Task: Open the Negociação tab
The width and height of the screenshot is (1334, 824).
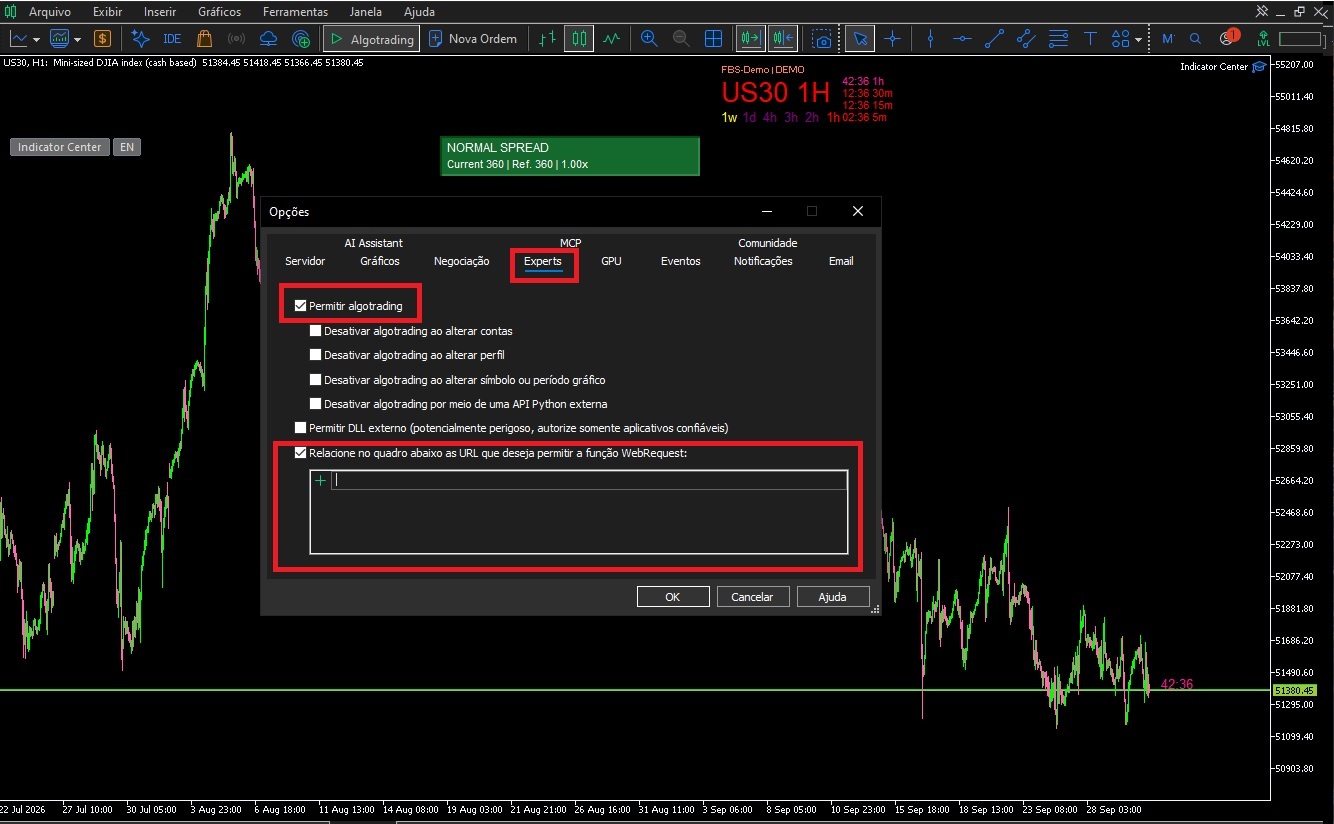Action: coord(461,261)
